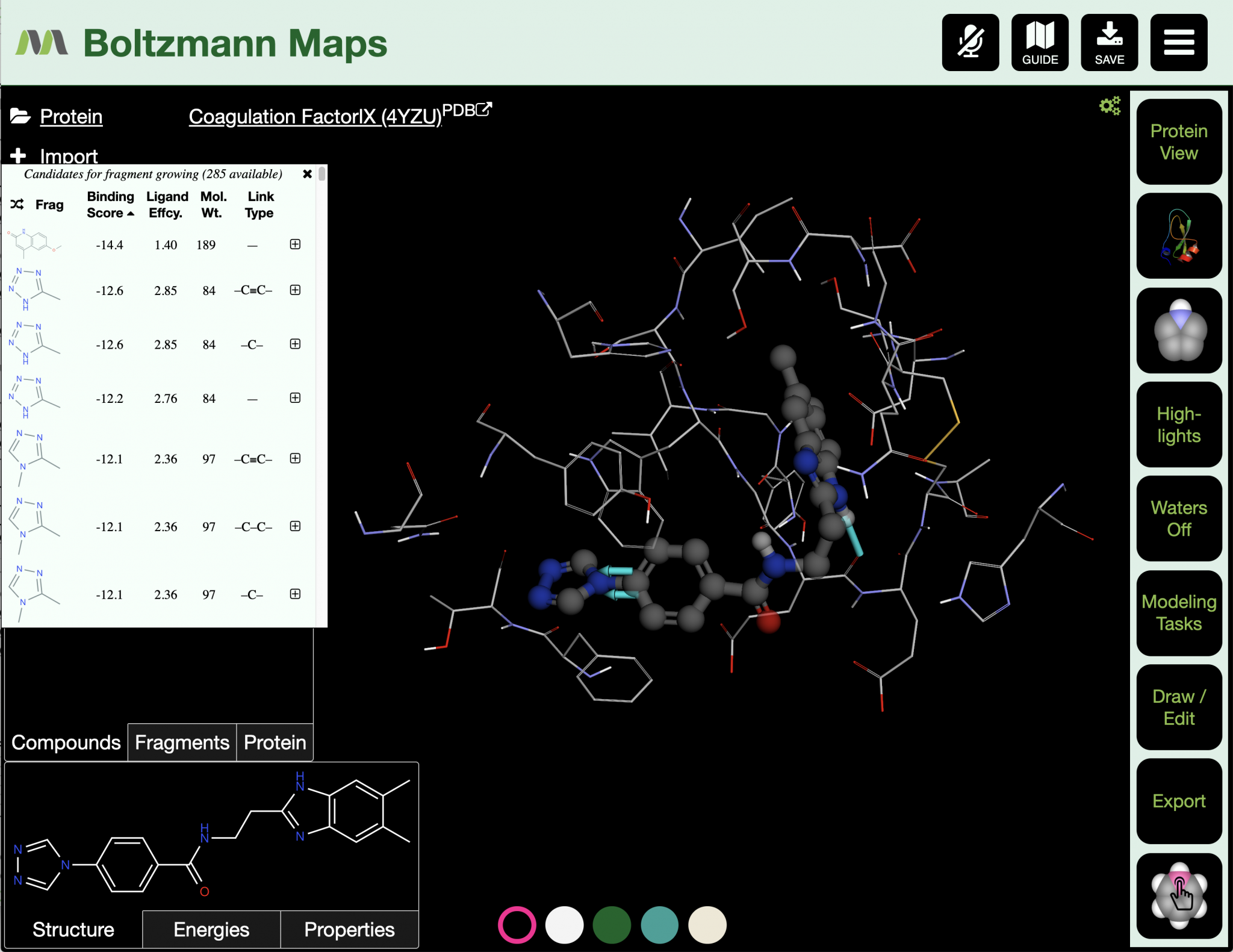Switch to the Fragments tab
1233x952 pixels.
click(x=181, y=742)
